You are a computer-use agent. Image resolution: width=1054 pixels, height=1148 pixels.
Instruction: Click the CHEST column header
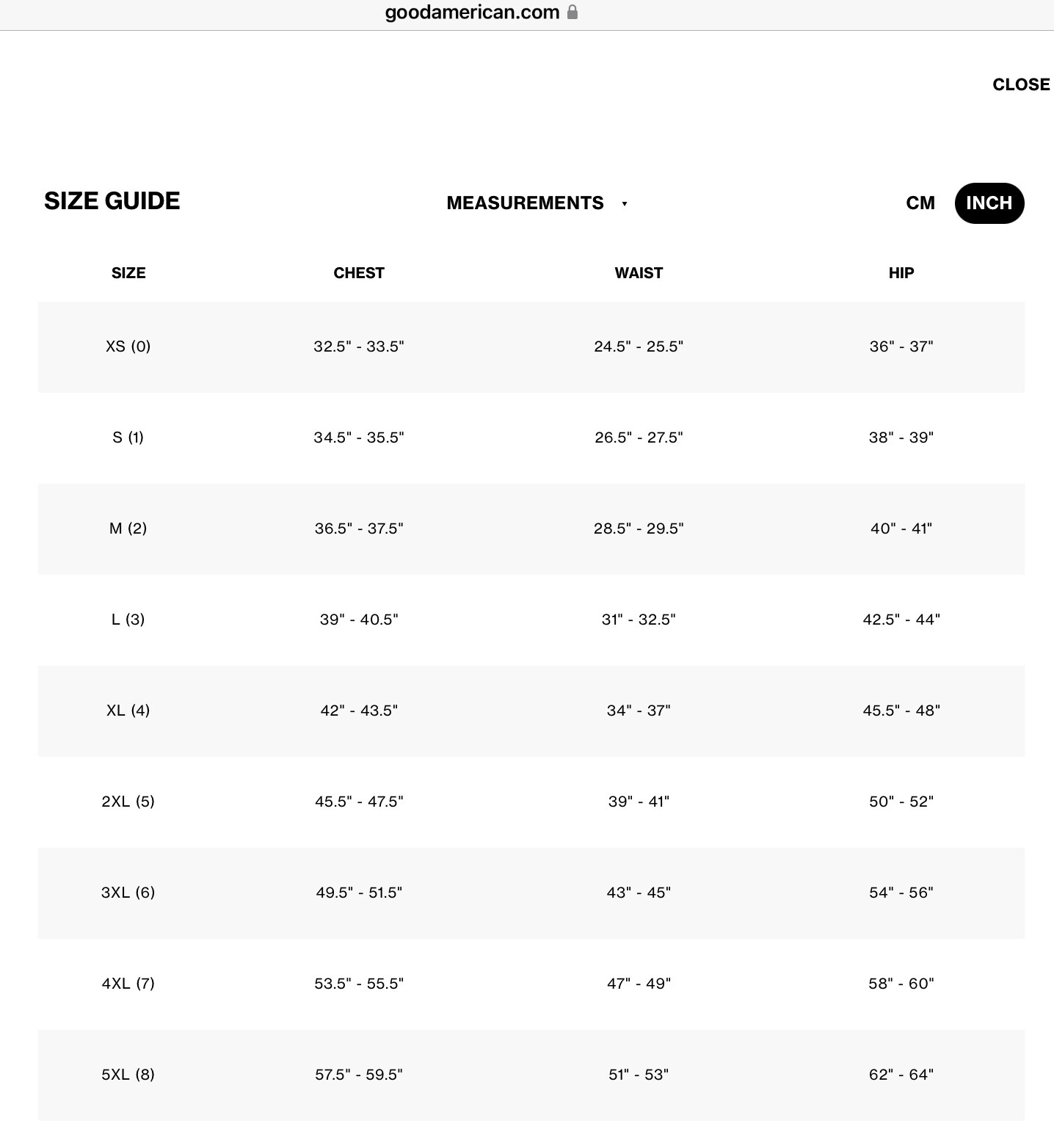pyautogui.click(x=359, y=273)
